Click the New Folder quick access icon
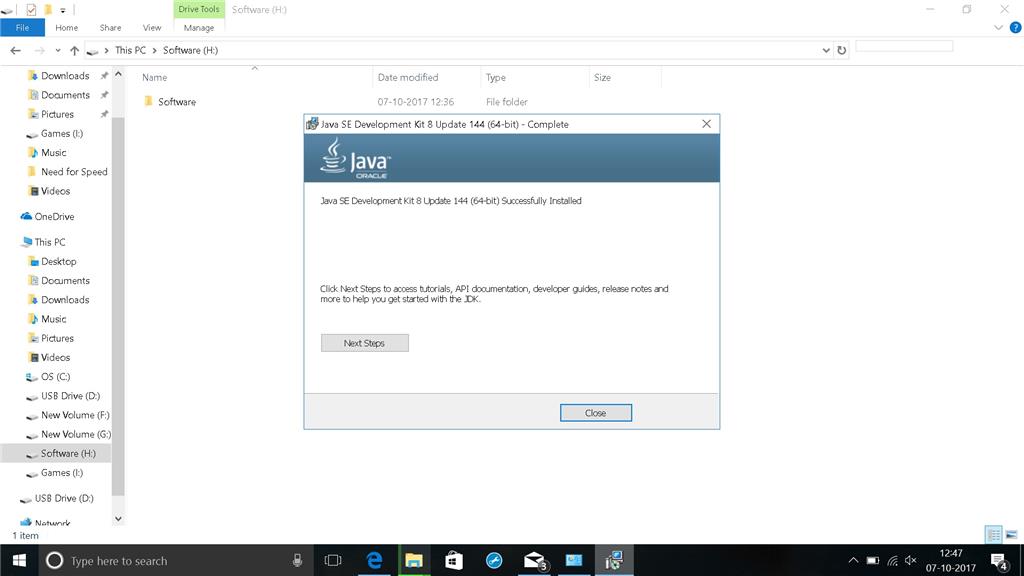 48,10
